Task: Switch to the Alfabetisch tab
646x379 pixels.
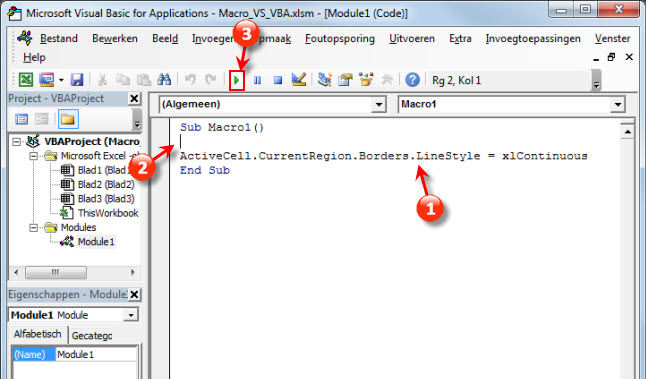Action: [37, 334]
